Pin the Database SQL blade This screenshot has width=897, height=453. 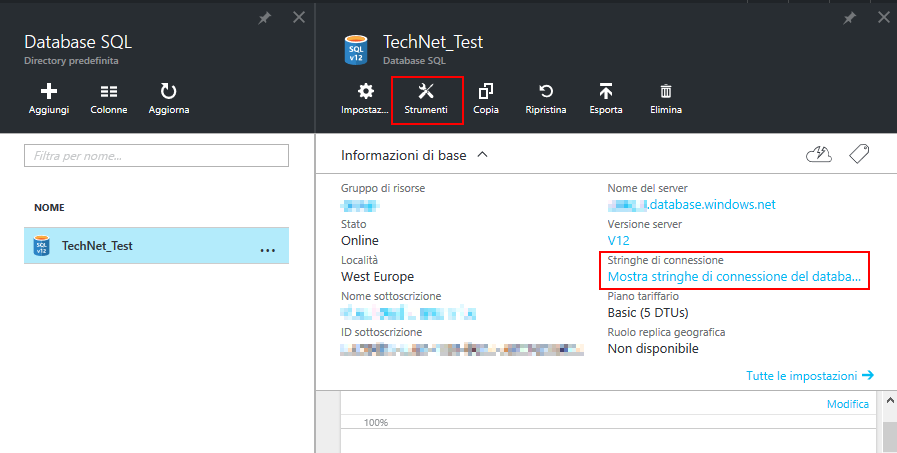click(x=264, y=18)
